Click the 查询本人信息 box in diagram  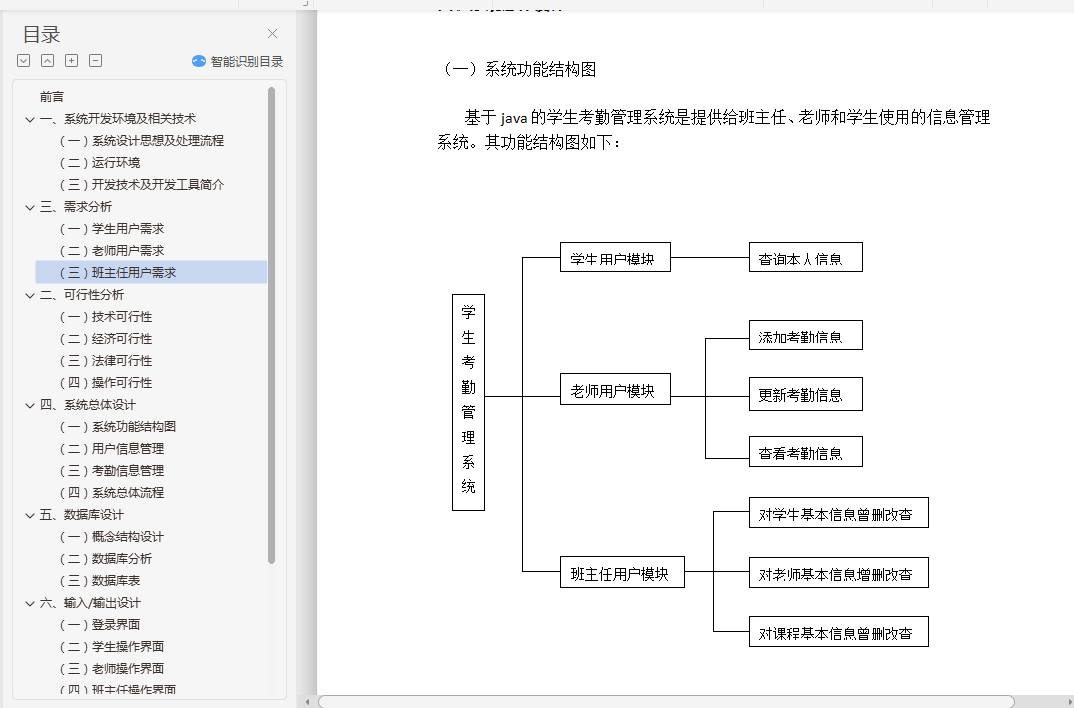point(806,257)
